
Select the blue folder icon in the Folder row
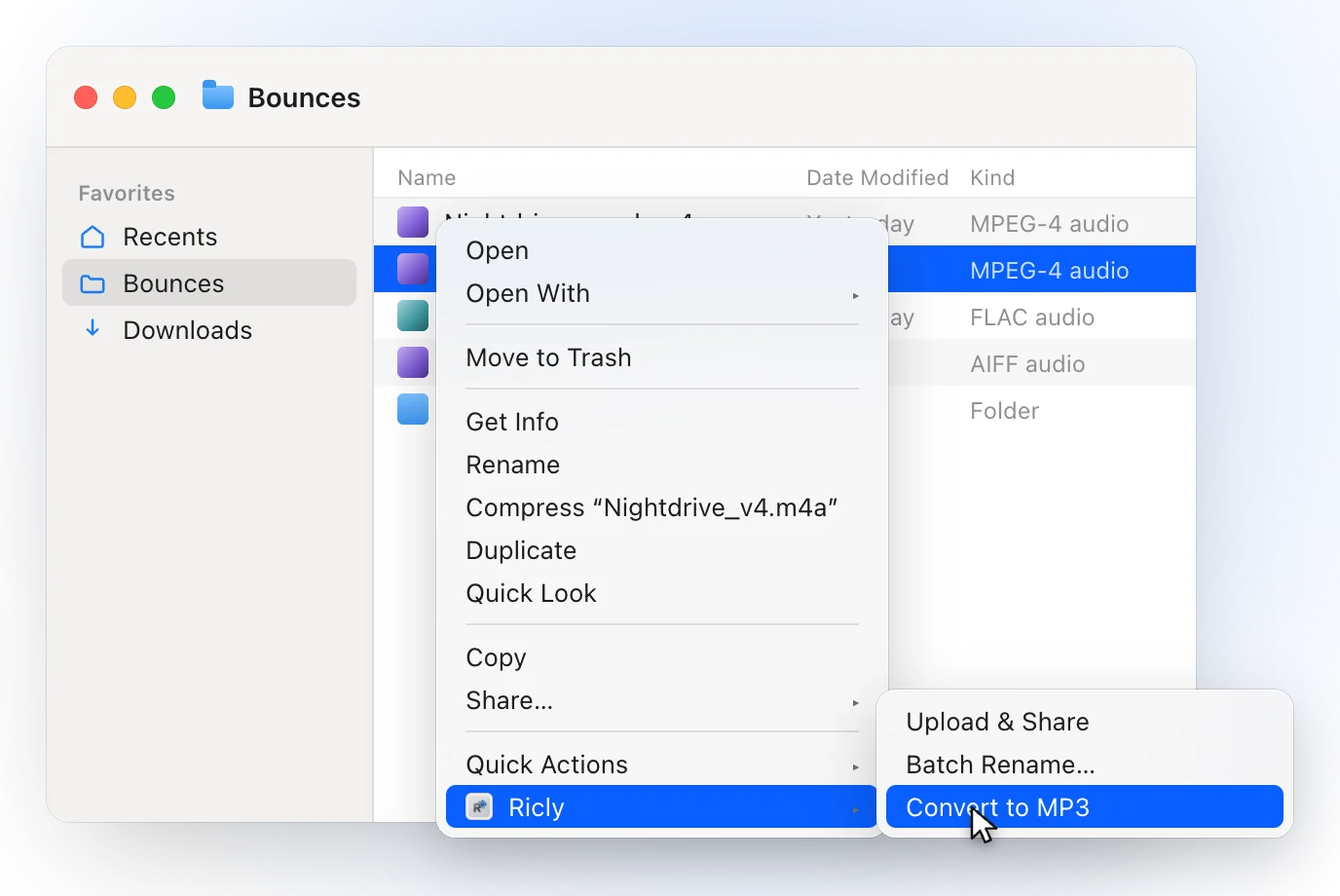click(x=413, y=409)
